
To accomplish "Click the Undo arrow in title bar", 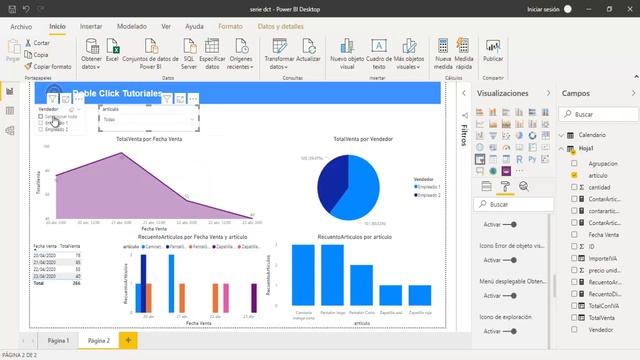I will 26,9.
